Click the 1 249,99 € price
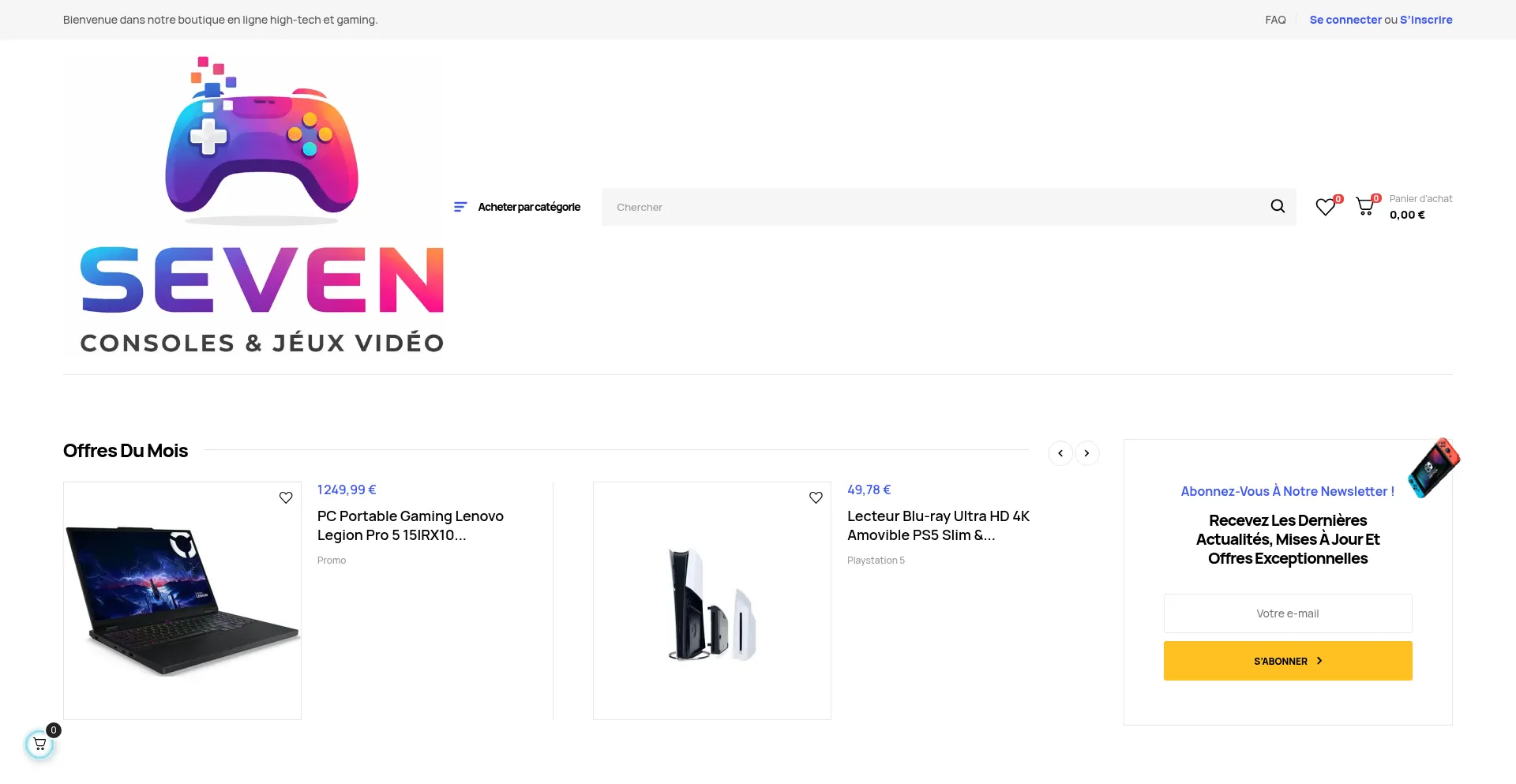 click(x=347, y=490)
